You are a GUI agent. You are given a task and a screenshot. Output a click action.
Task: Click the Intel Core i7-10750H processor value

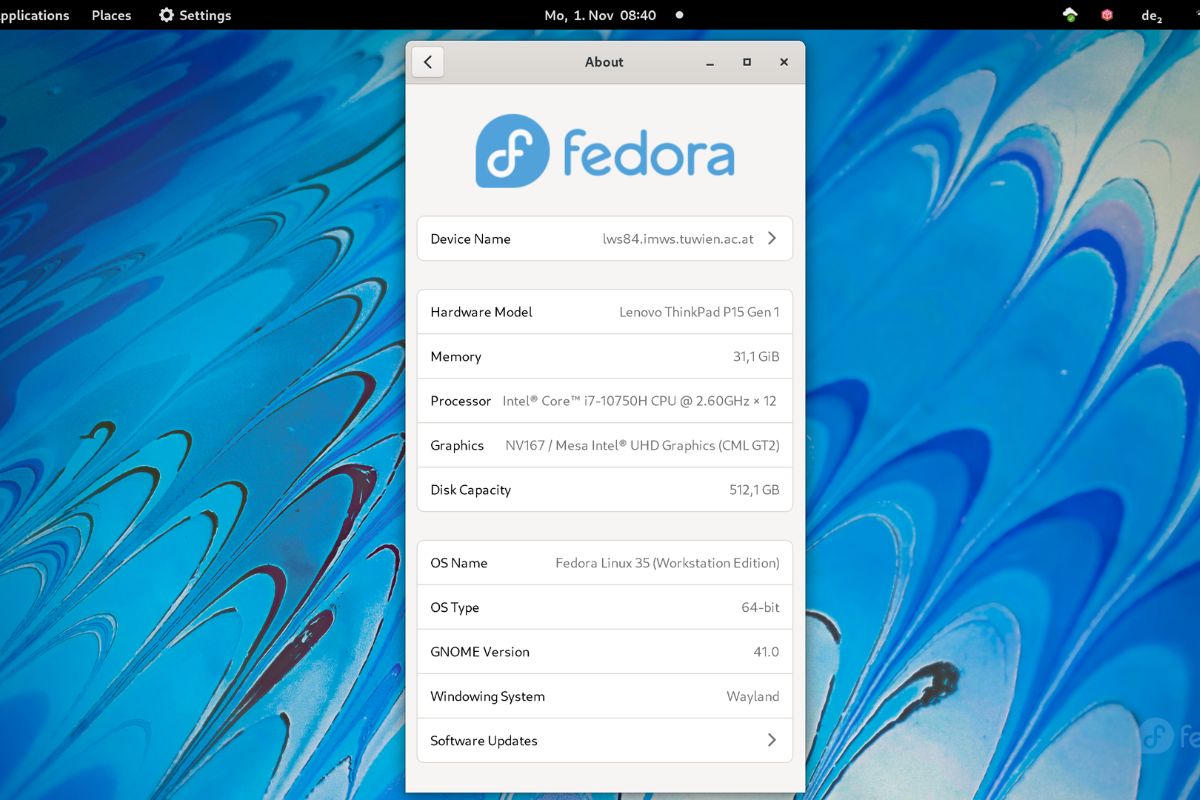click(x=640, y=401)
